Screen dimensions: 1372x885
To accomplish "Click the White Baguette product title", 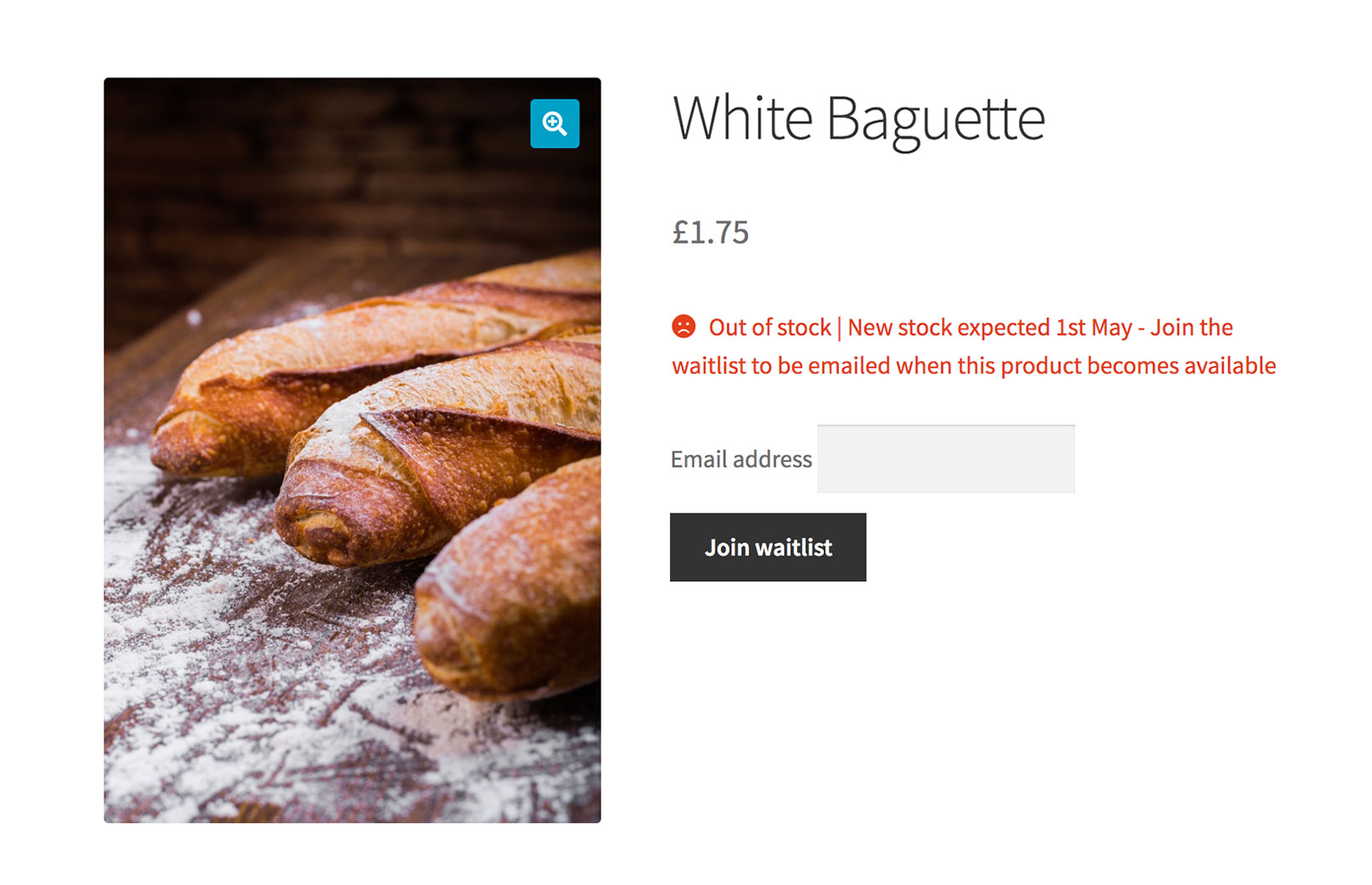I will click(858, 119).
